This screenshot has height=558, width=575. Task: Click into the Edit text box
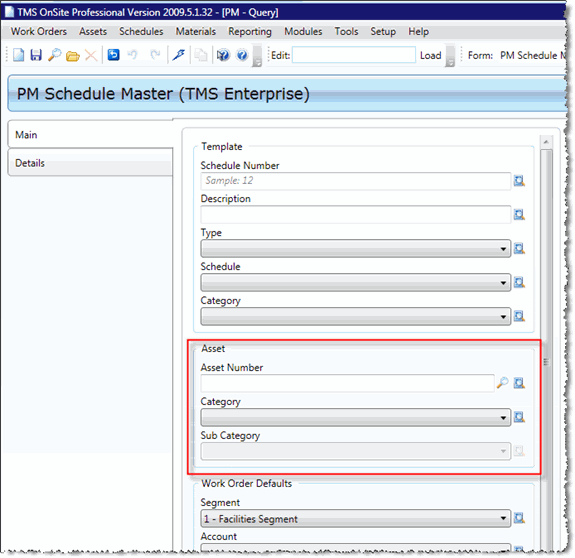tap(354, 55)
